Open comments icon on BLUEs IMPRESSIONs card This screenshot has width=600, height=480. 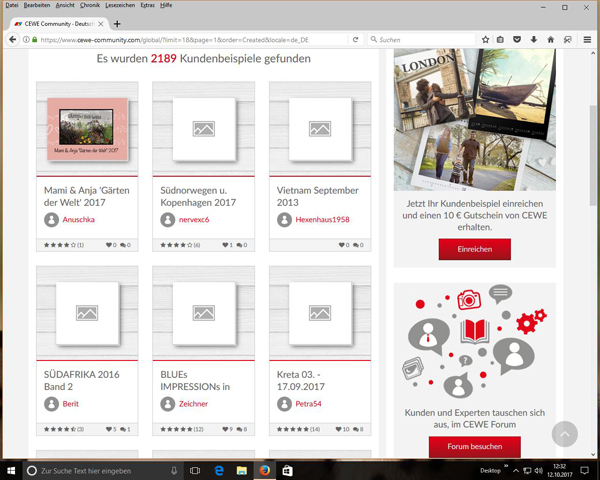coord(239,429)
